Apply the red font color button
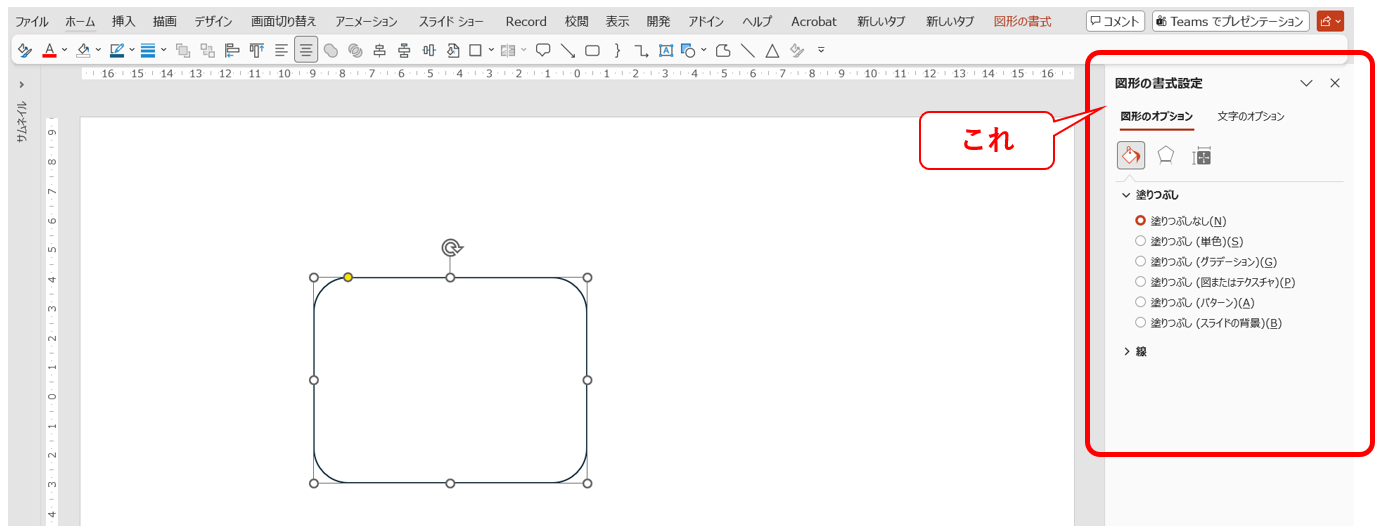Viewport: 1390px width, 526px height. tap(50, 50)
